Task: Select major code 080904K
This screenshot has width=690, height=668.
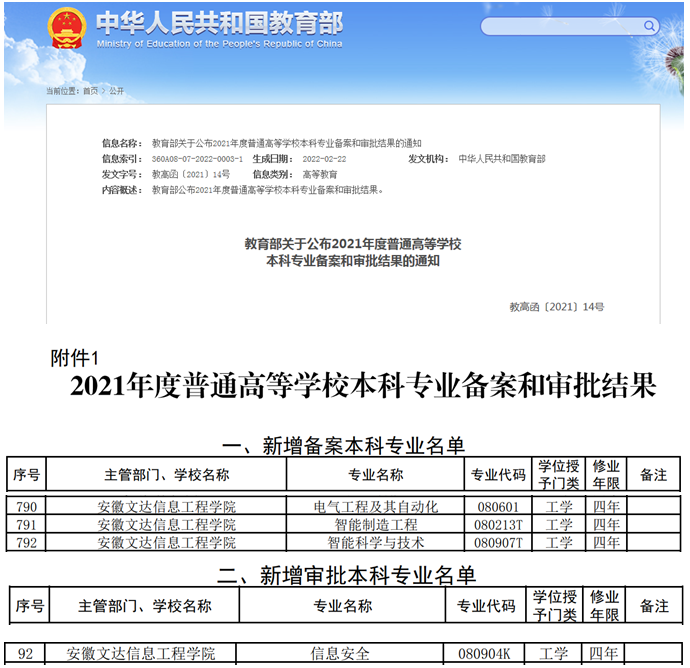Action: tap(484, 653)
